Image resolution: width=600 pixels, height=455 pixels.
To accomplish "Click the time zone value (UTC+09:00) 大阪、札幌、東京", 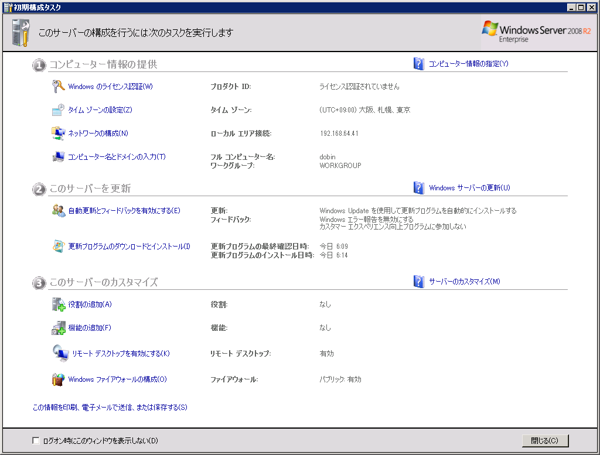I will coord(365,110).
